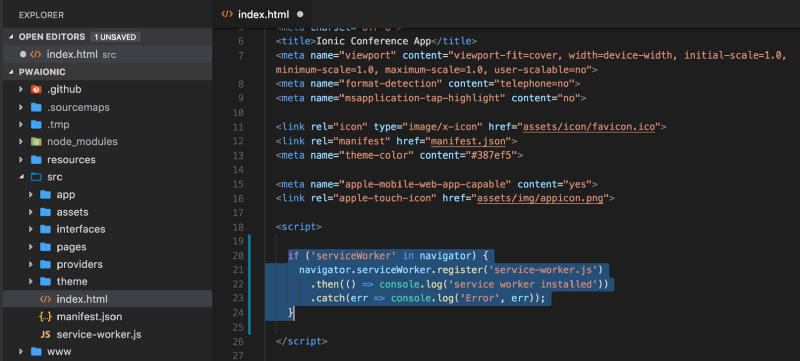The width and height of the screenshot is (800, 361).
Task: Click the JS icon beside service-worker.js
Action: point(45,335)
